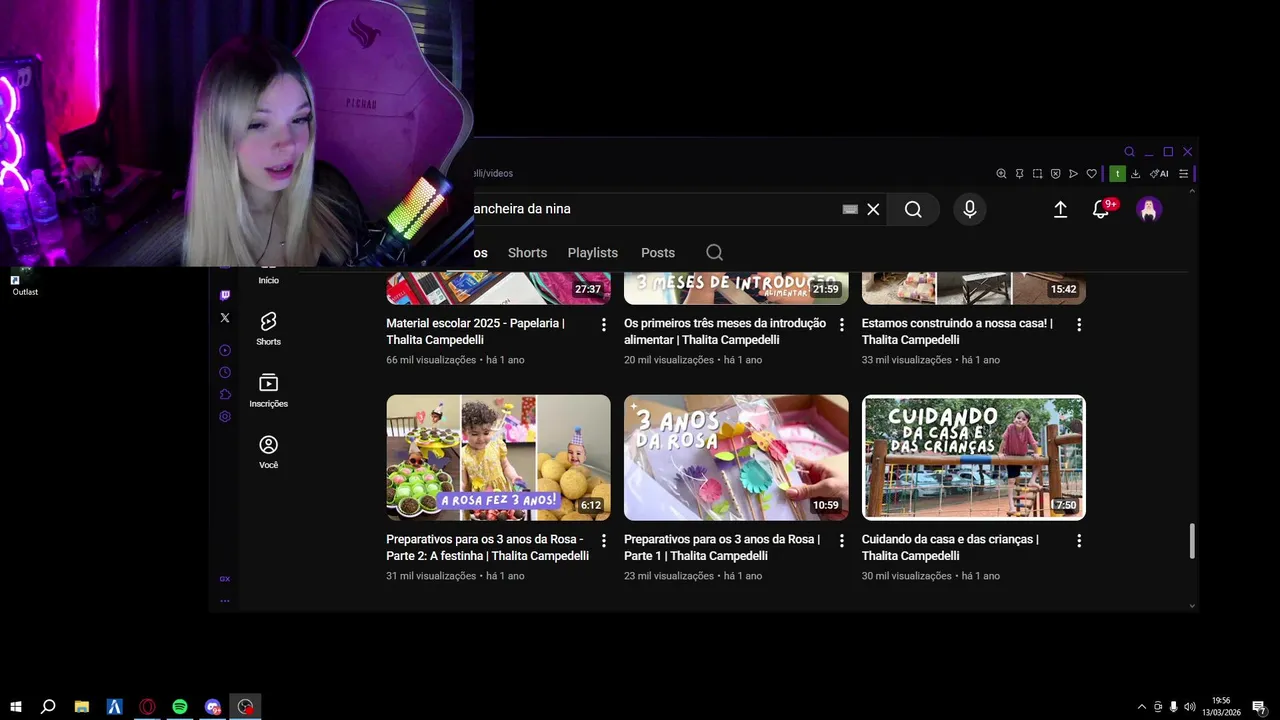Click the green 't' extension icon
This screenshot has width=1280, height=720.
click(1118, 173)
